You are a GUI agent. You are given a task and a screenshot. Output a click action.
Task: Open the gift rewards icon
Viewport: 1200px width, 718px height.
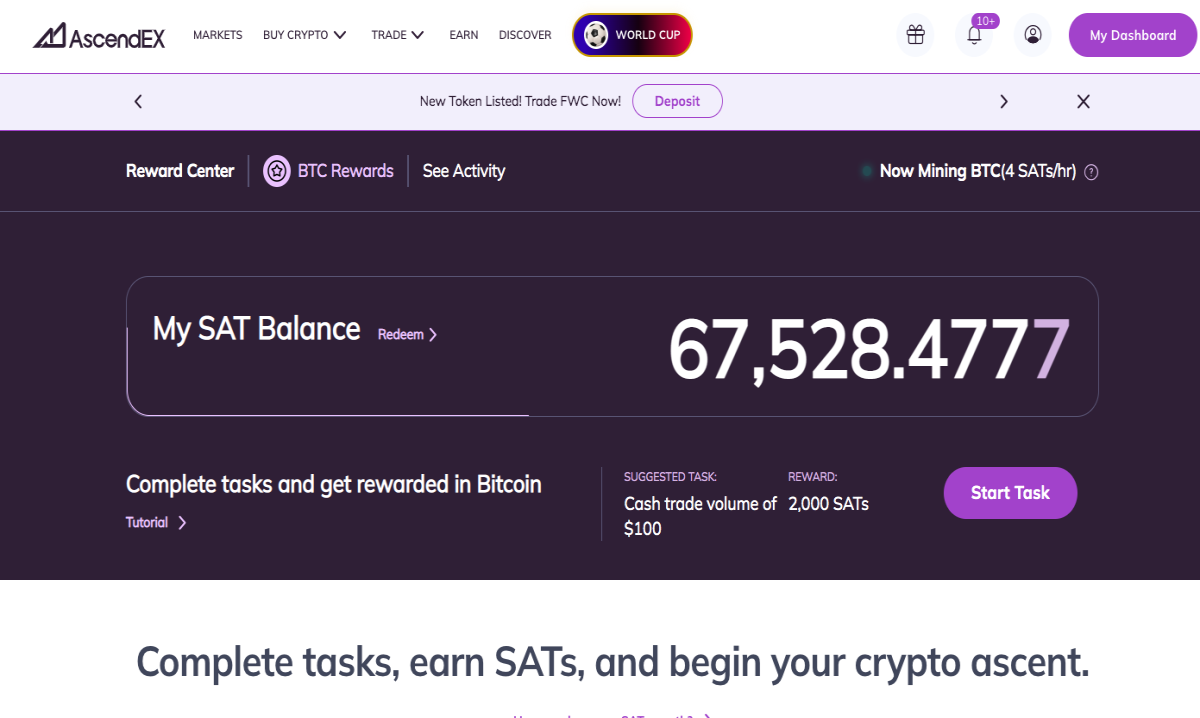point(915,35)
